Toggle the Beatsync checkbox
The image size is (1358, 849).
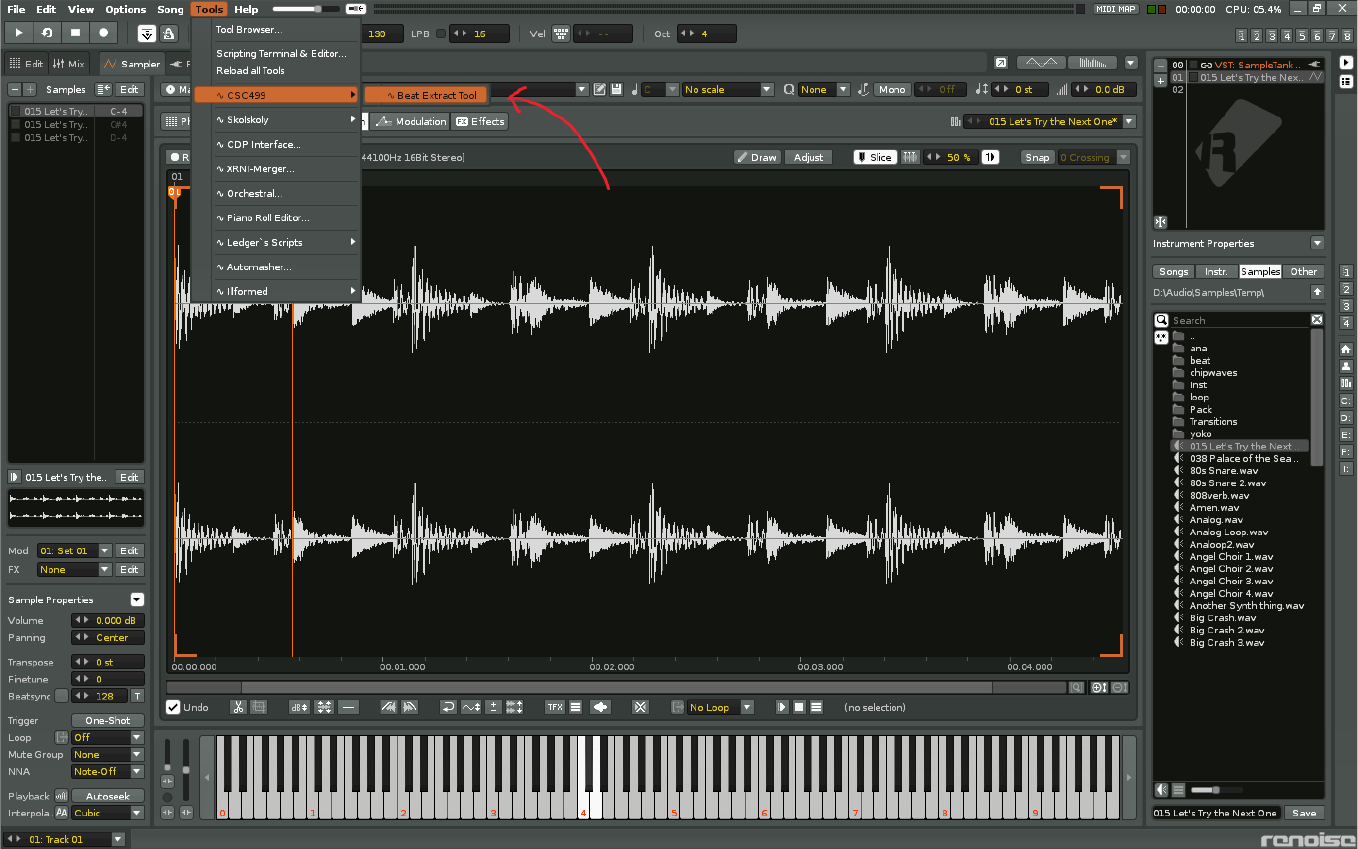tap(62, 696)
